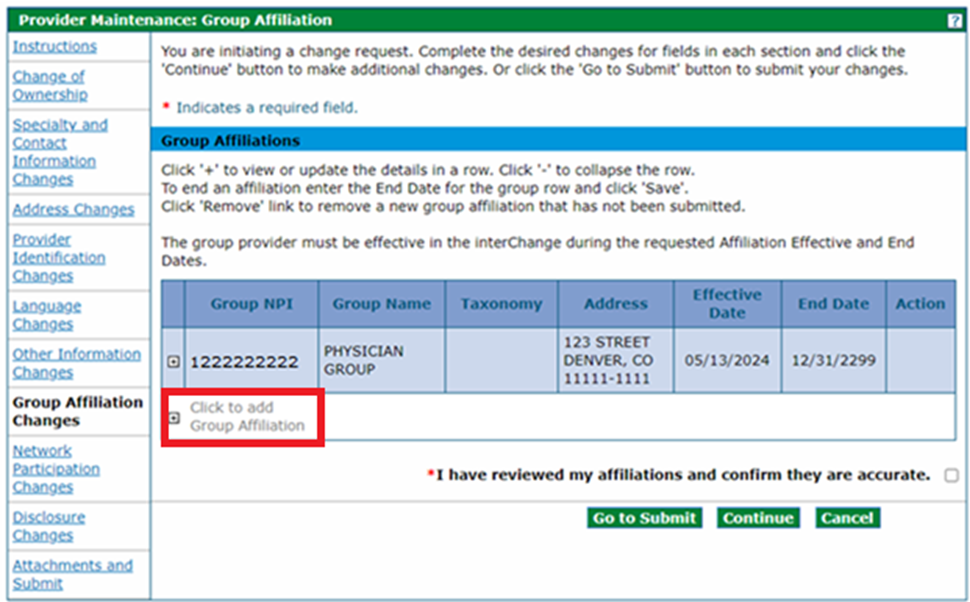970x602 pixels.
Task: Open Change of Ownership page
Action: click(x=50, y=86)
